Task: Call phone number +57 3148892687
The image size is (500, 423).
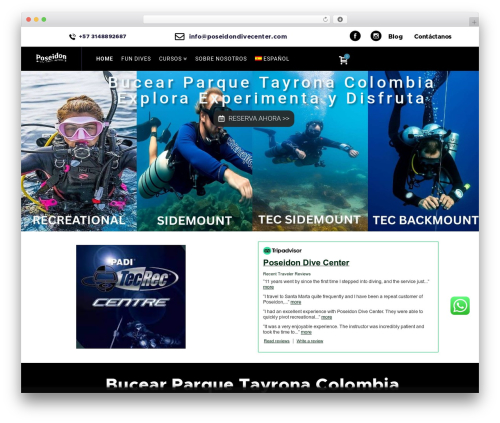Action: point(102,36)
